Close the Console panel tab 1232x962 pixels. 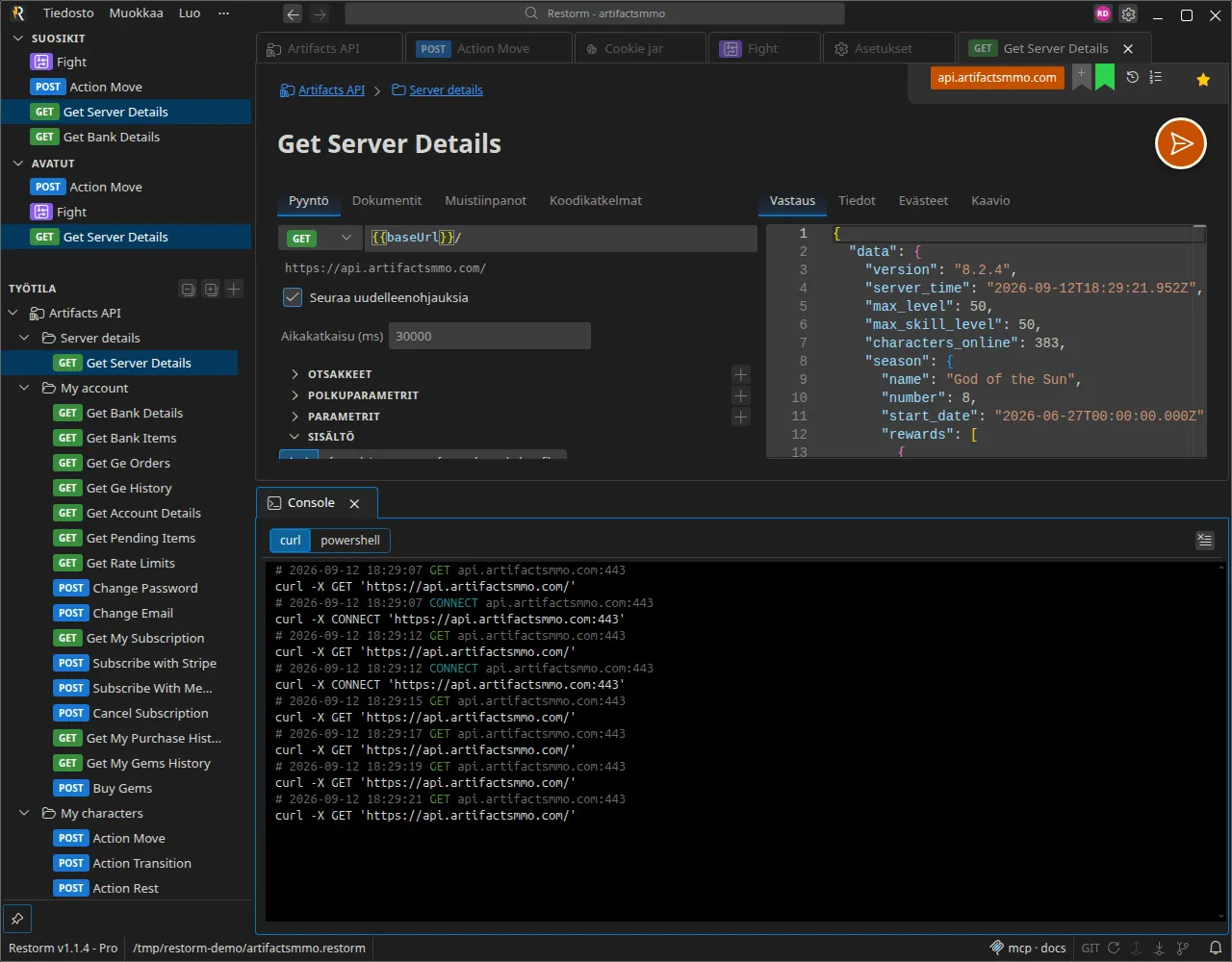(354, 503)
